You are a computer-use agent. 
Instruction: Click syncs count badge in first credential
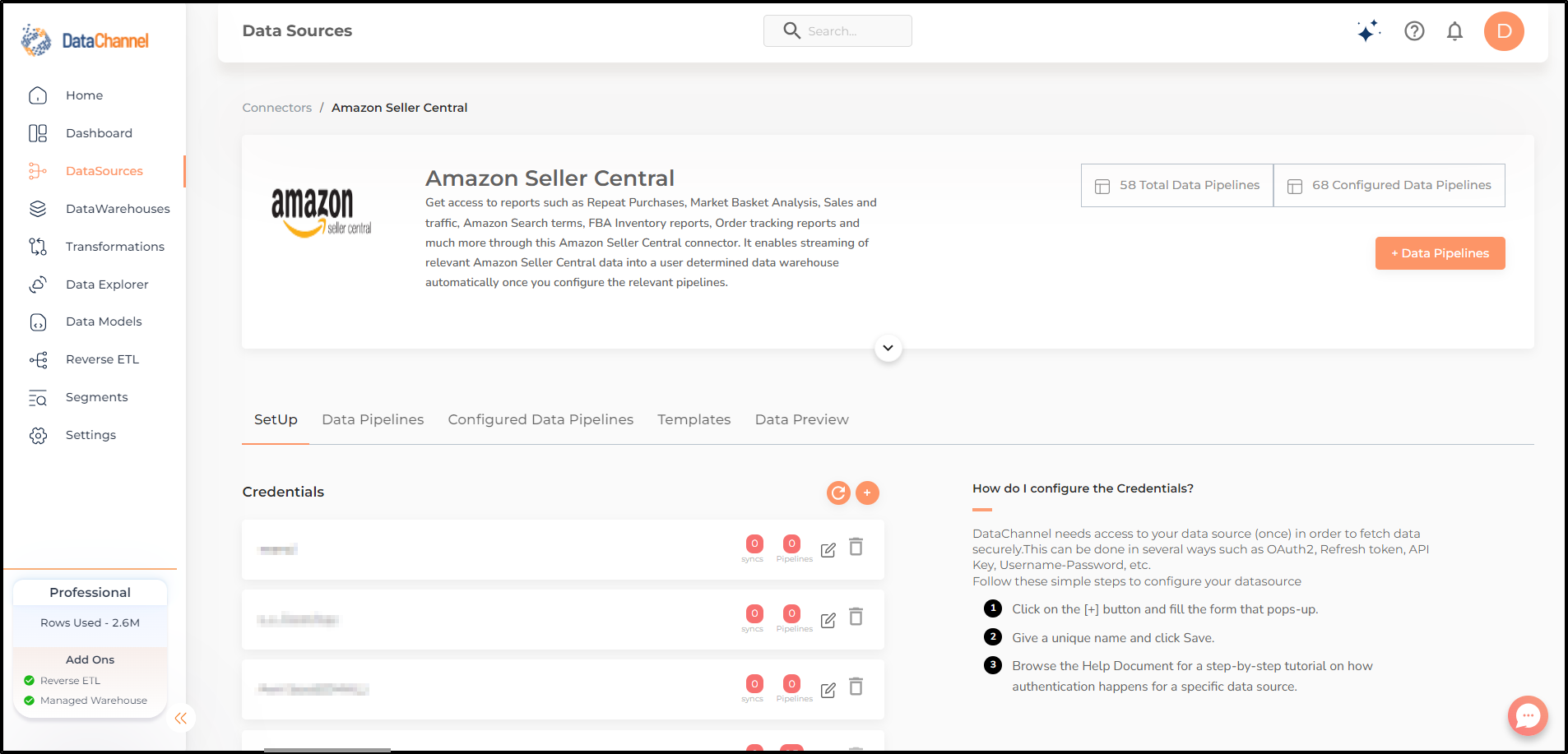pos(754,544)
